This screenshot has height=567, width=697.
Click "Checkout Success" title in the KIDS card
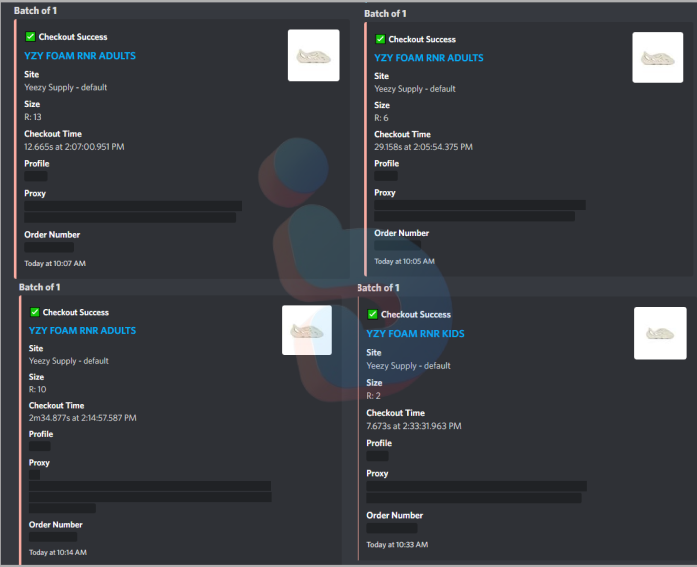point(416,315)
